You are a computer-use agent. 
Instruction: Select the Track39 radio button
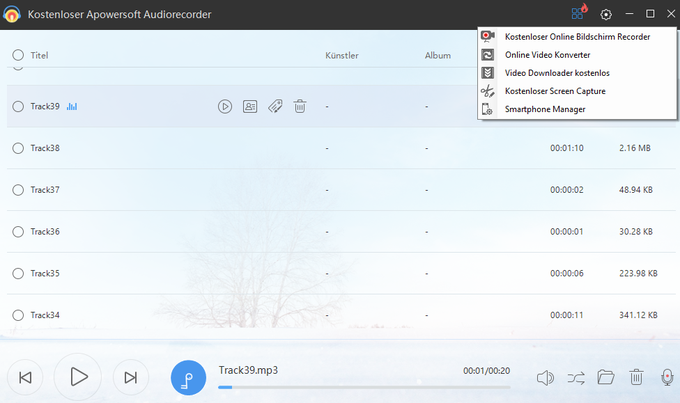18,106
